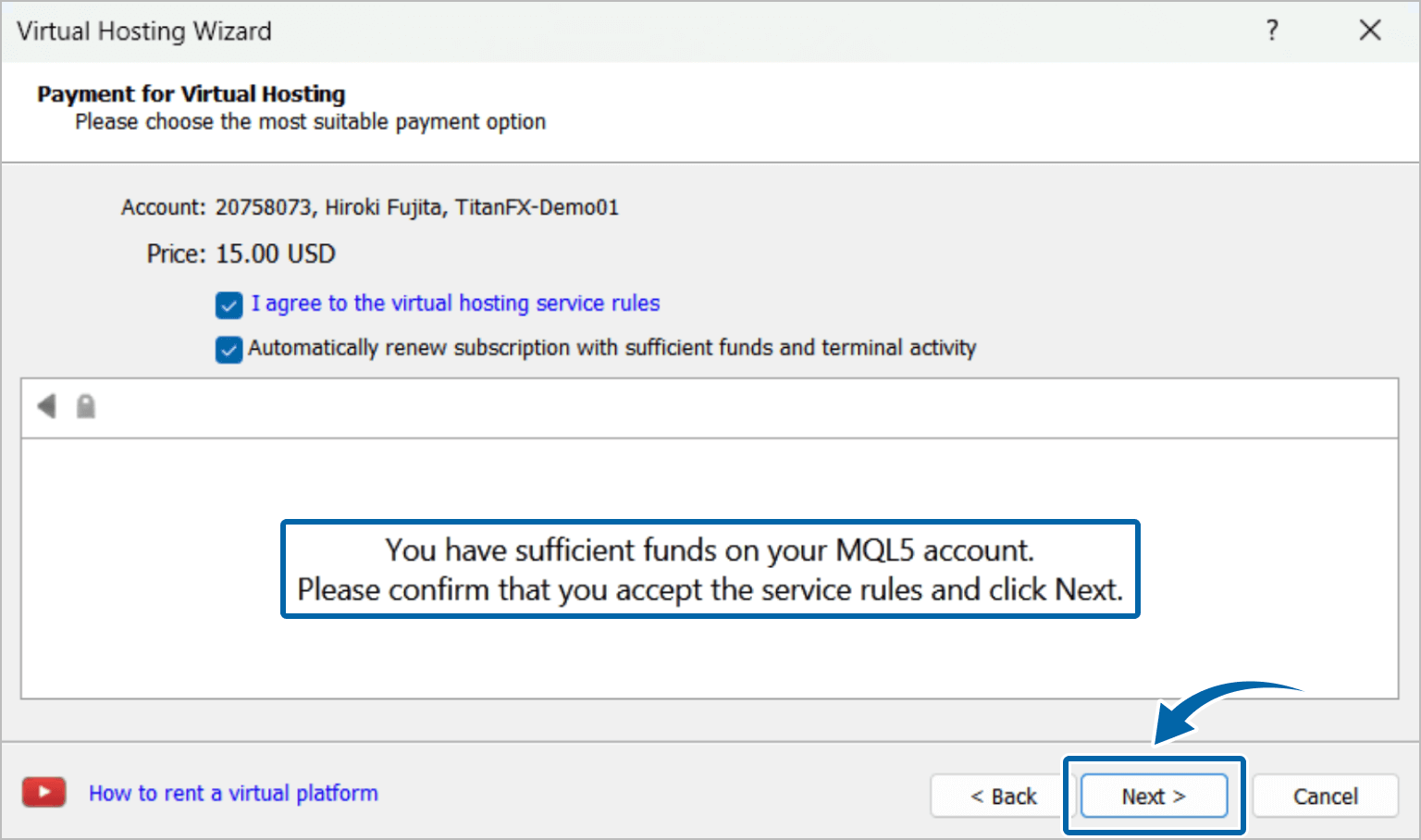This screenshot has height=840, width=1421.
Task: Click the padlock security icon
Action: click(86, 406)
